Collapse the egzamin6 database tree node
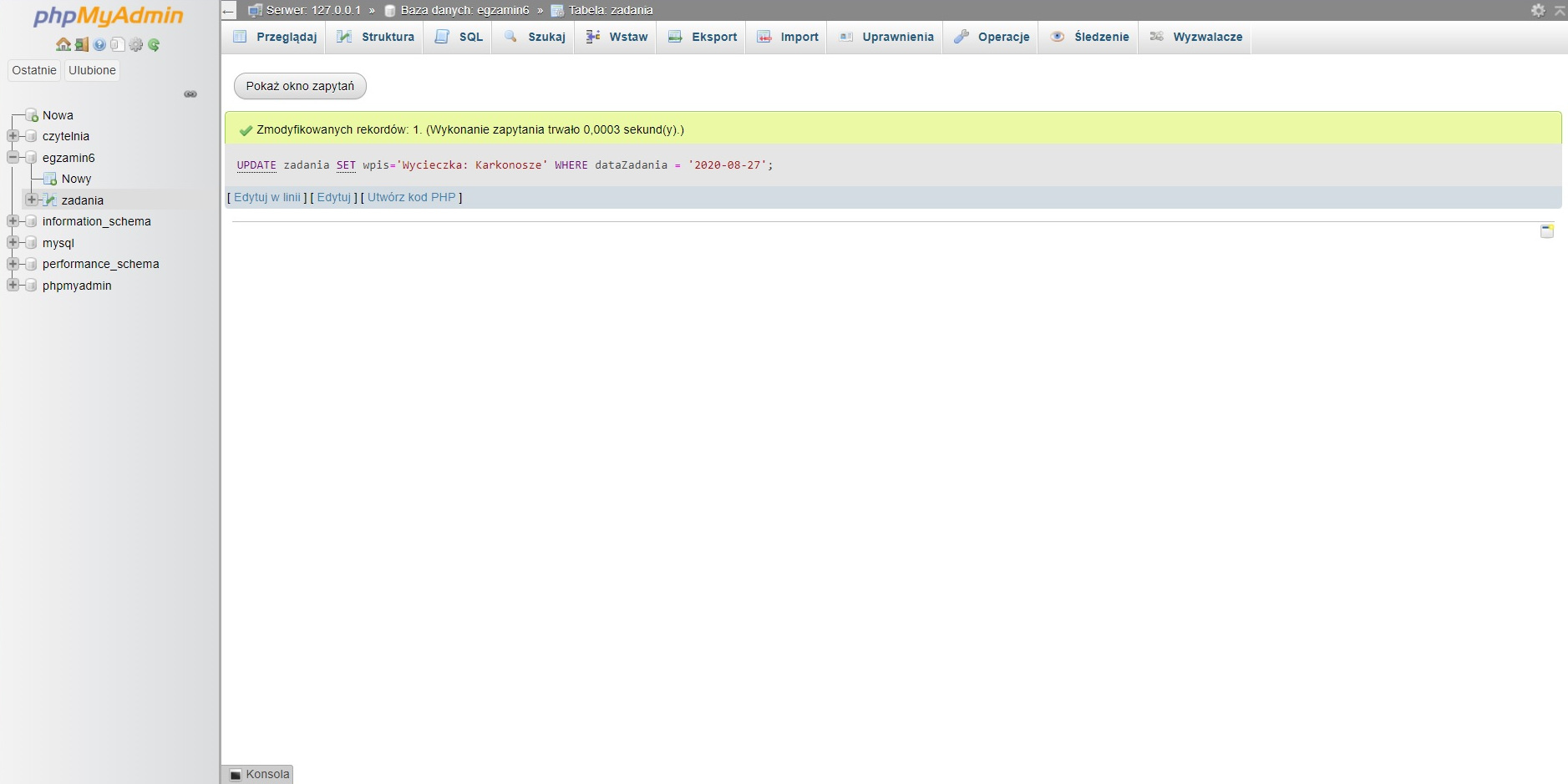Screen dimensions: 1568x784 pos(13,157)
